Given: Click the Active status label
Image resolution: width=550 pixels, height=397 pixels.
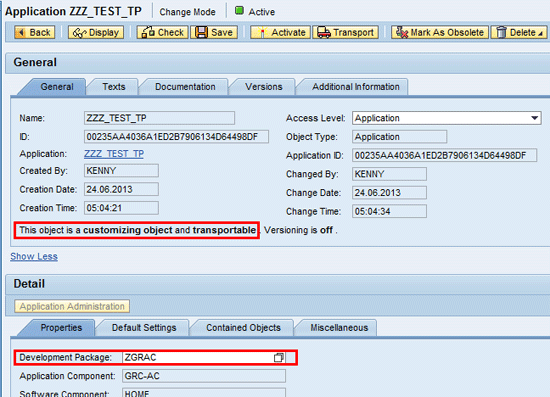Looking at the screenshot, I should point(262,12).
